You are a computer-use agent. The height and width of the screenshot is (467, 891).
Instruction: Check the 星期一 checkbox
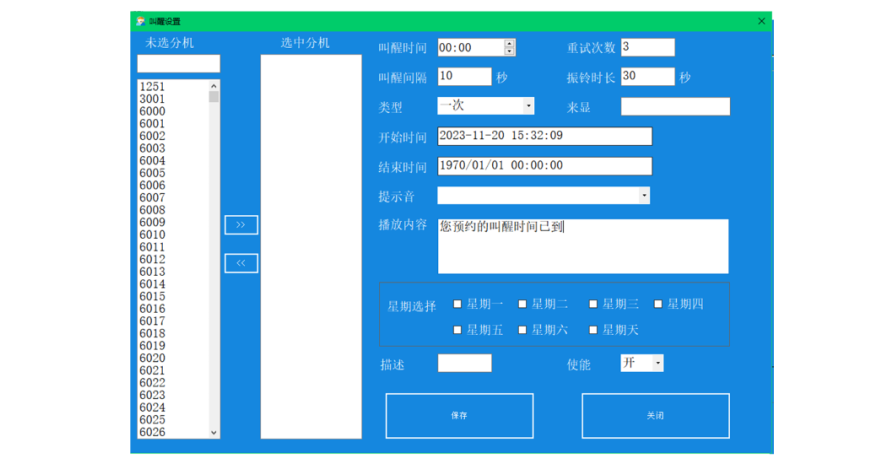coord(458,304)
